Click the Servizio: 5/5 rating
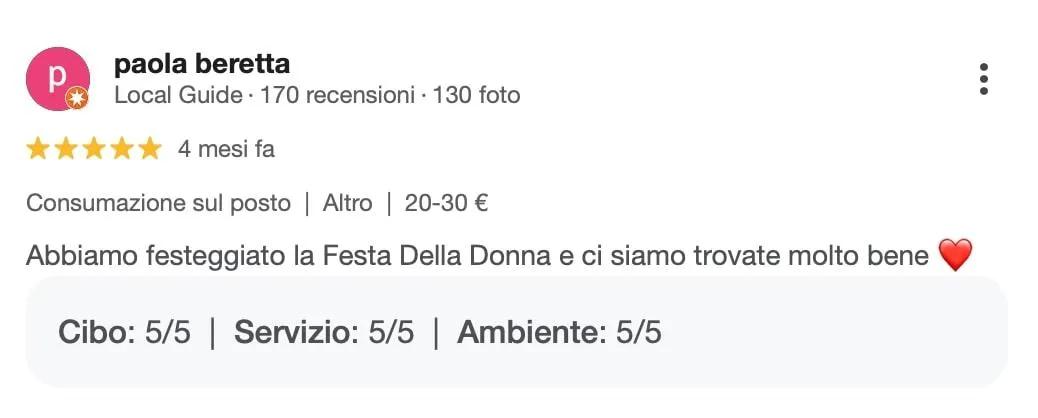Screen dimensions: 1038x418 click(x=324, y=332)
